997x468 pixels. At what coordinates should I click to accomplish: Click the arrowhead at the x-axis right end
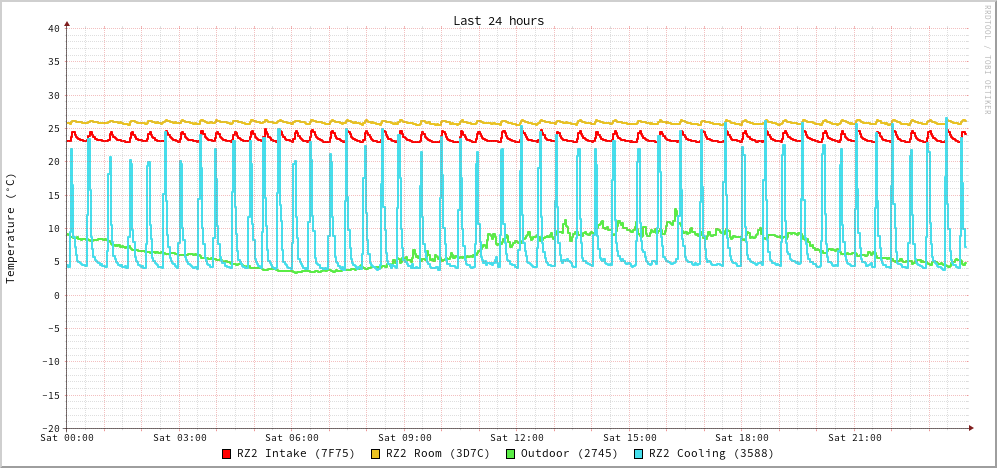click(x=970, y=428)
